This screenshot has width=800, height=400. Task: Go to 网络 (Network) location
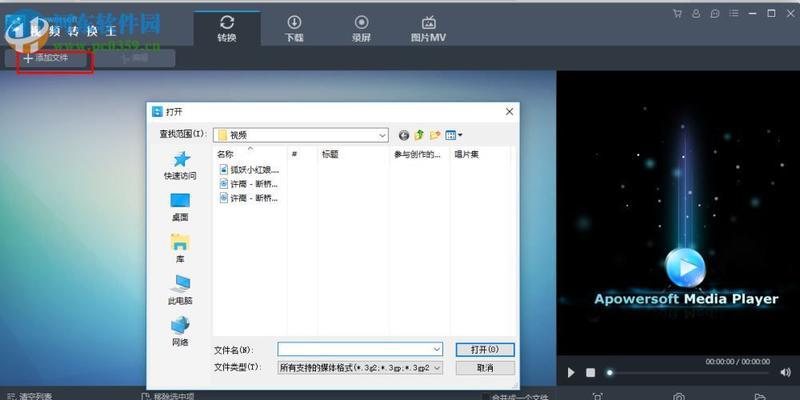click(x=180, y=332)
